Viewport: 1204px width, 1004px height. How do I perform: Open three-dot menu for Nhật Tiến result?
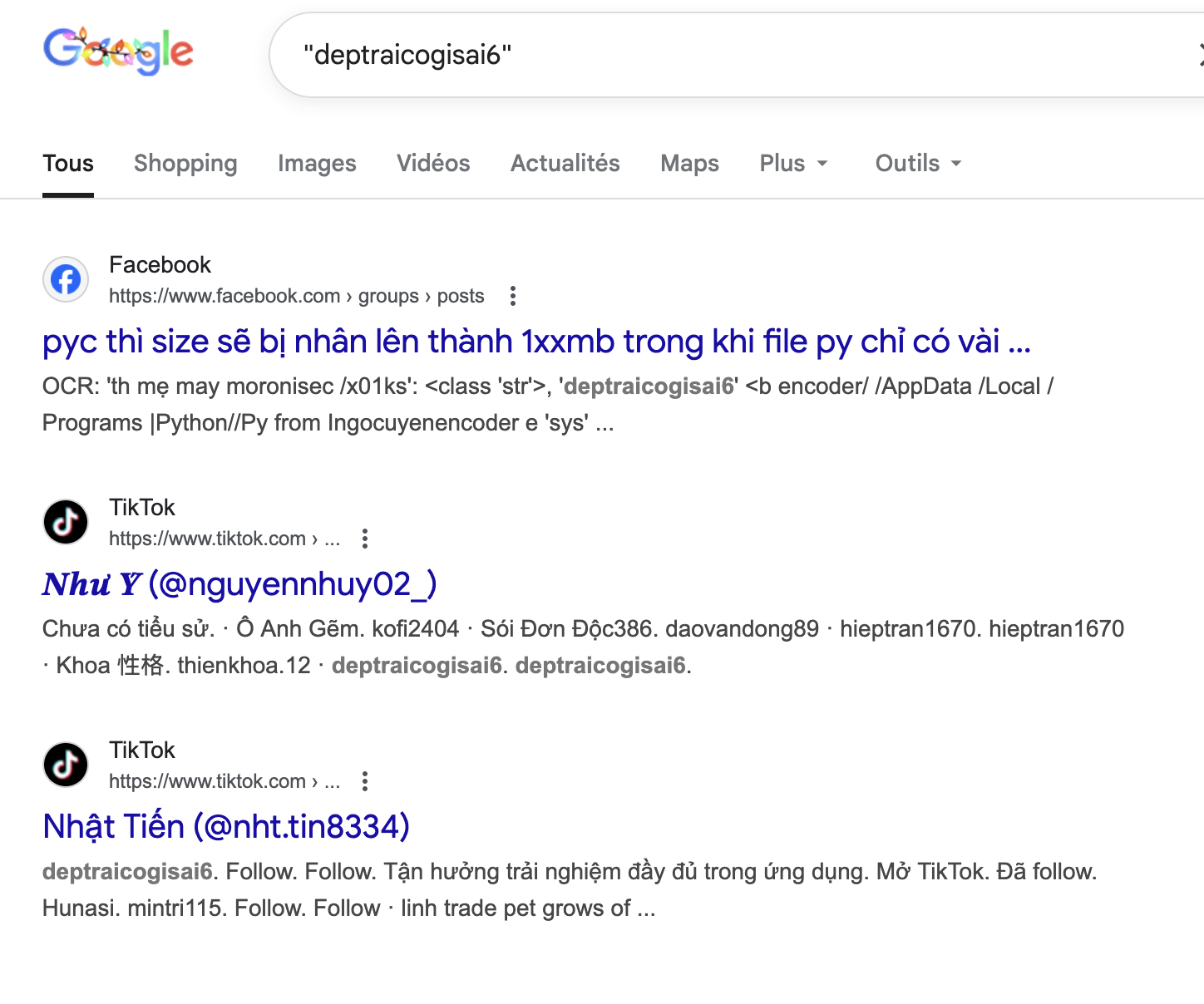365,781
